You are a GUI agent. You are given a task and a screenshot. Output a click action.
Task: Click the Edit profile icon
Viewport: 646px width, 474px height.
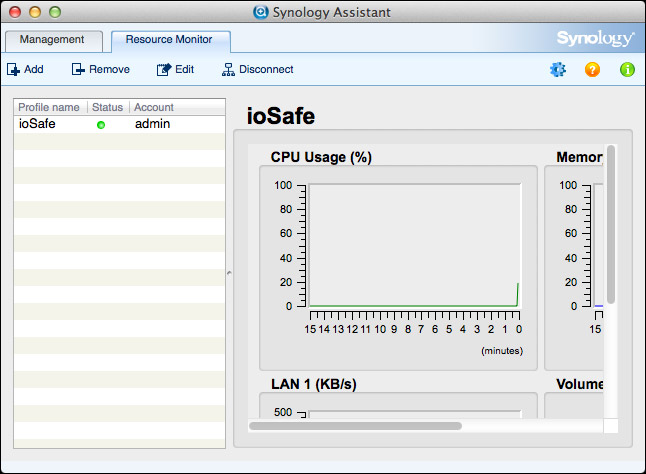pyautogui.click(x=164, y=70)
